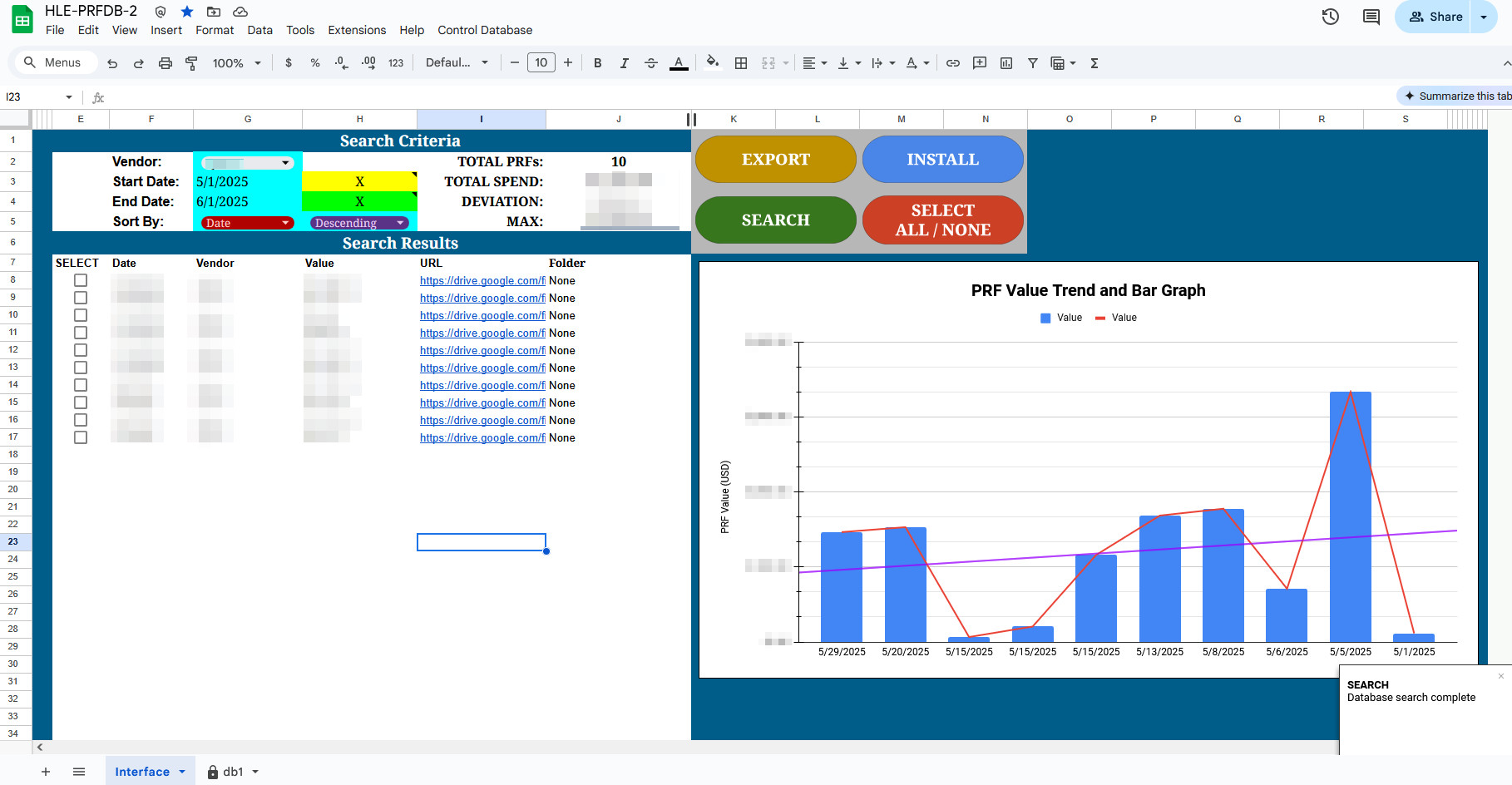Open the Default font dropdown
The width and height of the screenshot is (1512, 785).
[x=457, y=63]
